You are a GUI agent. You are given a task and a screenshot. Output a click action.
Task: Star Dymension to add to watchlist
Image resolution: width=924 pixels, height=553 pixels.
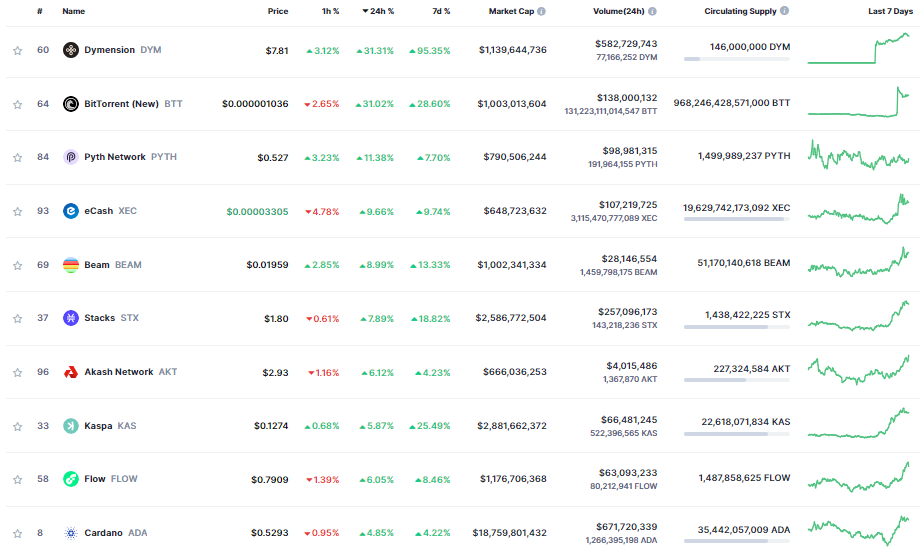tap(17, 50)
